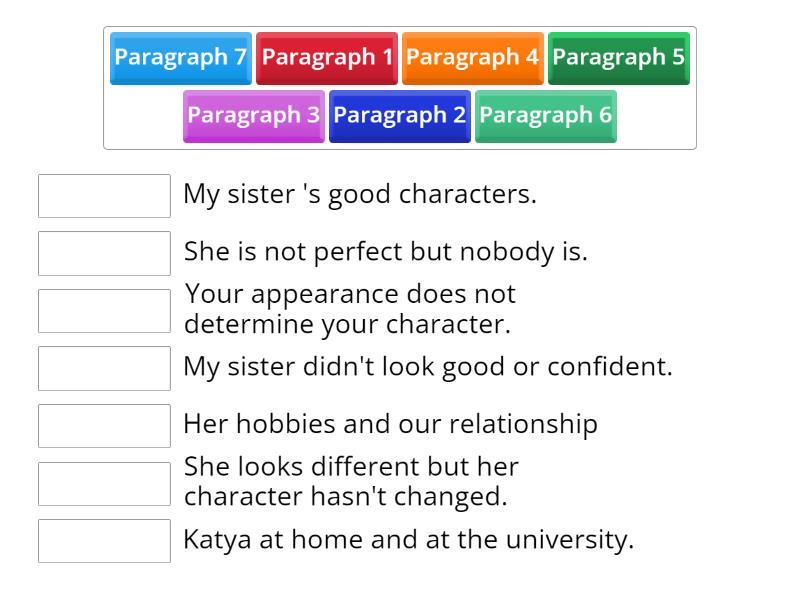Select the answer slot for 'Her hobbies and our relationship'
800x600 pixels.
tap(104, 425)
